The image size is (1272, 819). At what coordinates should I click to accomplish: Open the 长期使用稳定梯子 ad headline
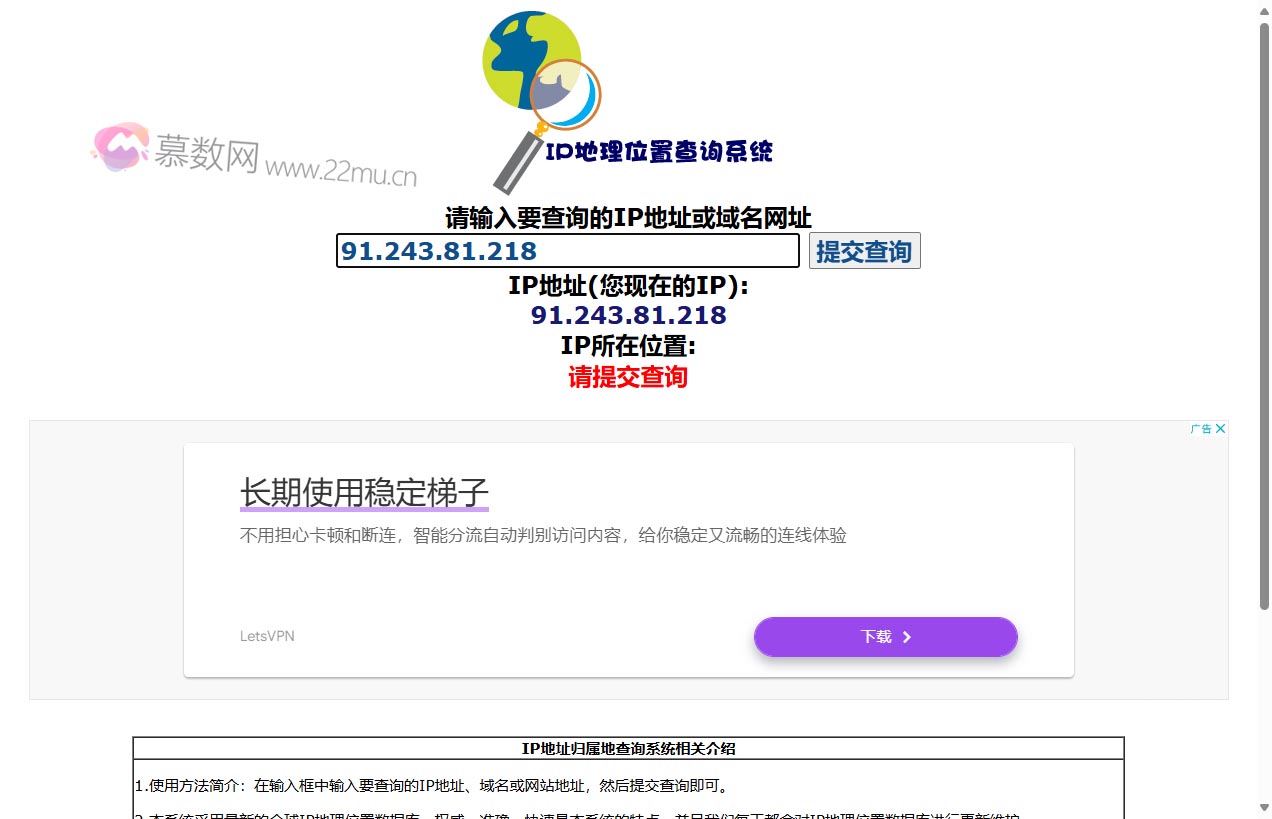(364, 493)
